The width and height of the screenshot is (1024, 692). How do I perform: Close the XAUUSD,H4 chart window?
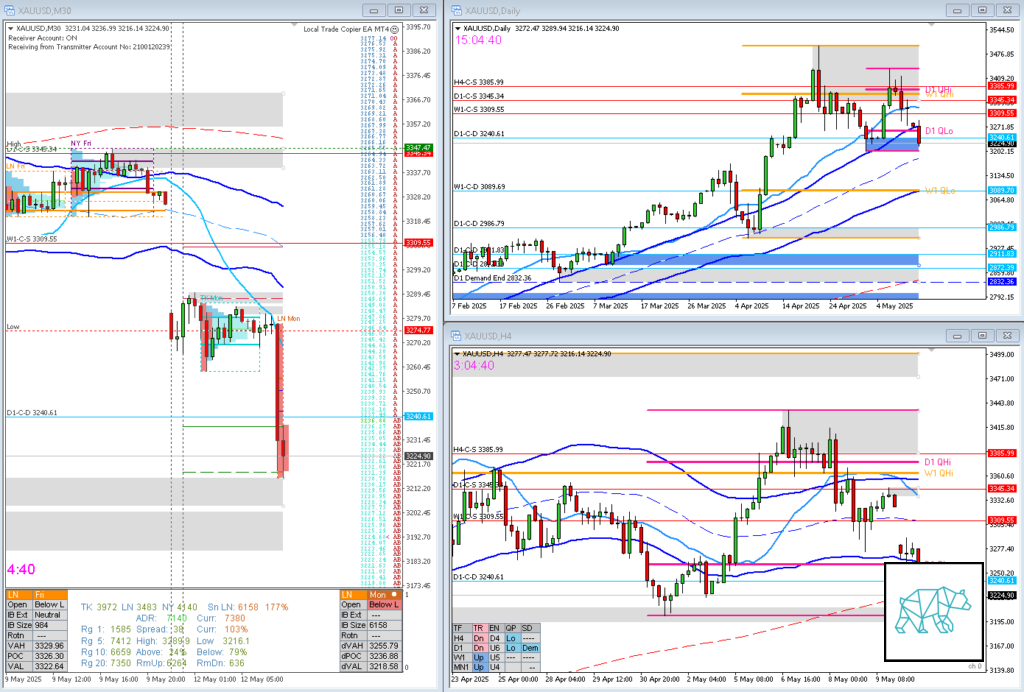coord(1007,336)
